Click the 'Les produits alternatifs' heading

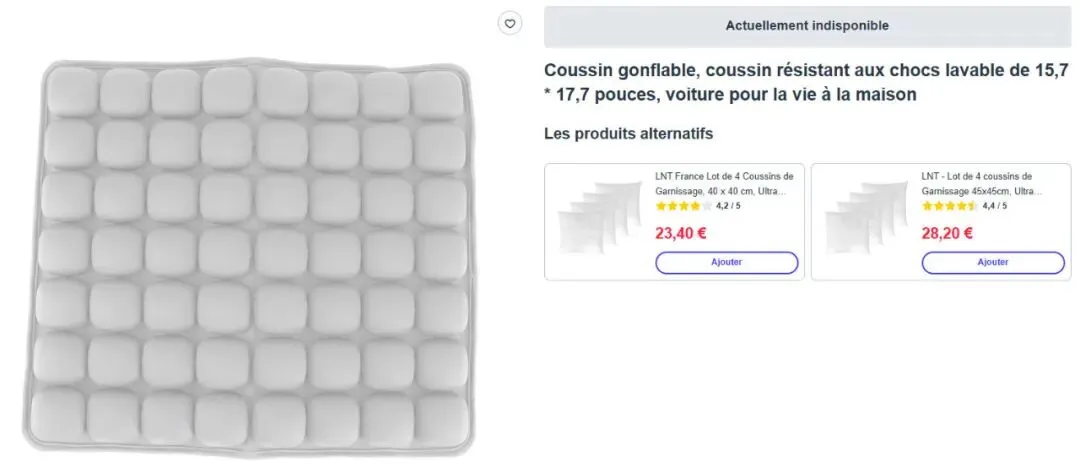(x=628, y=133)
